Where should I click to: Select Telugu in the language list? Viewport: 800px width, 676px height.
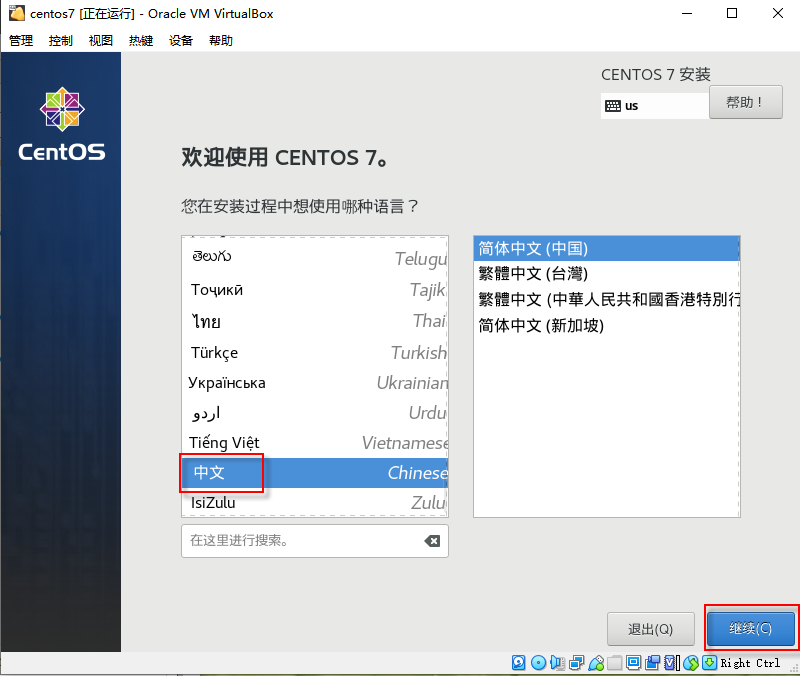click(315, 258)
